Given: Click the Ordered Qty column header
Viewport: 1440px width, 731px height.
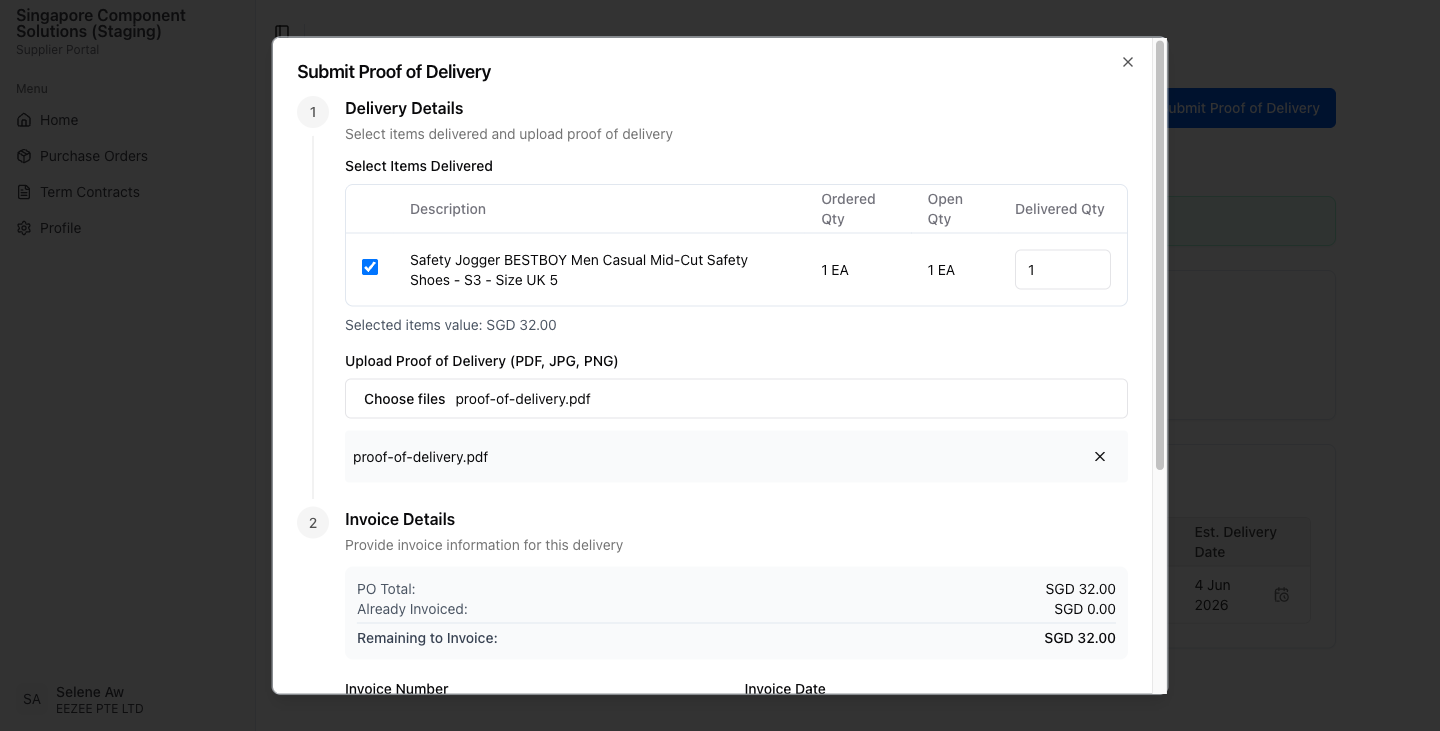Looking at the screenshot, I should tap(848, 209).
